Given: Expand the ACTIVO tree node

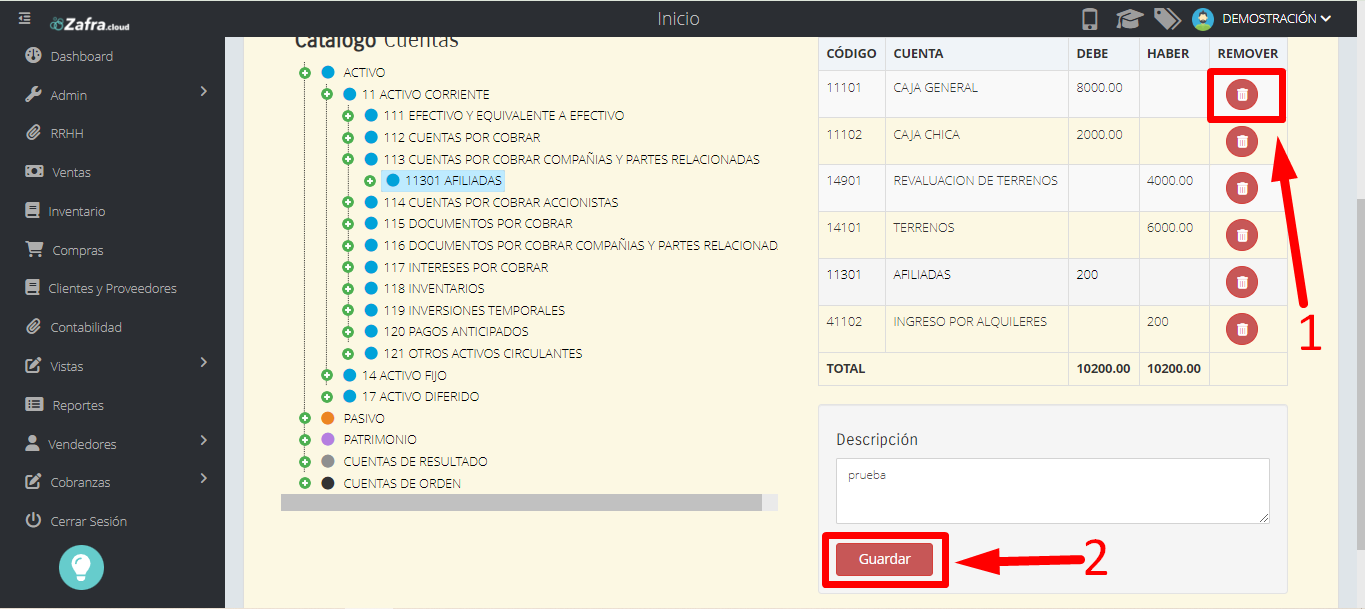Looking at the screenshot, I should click(x=305, y=73).
